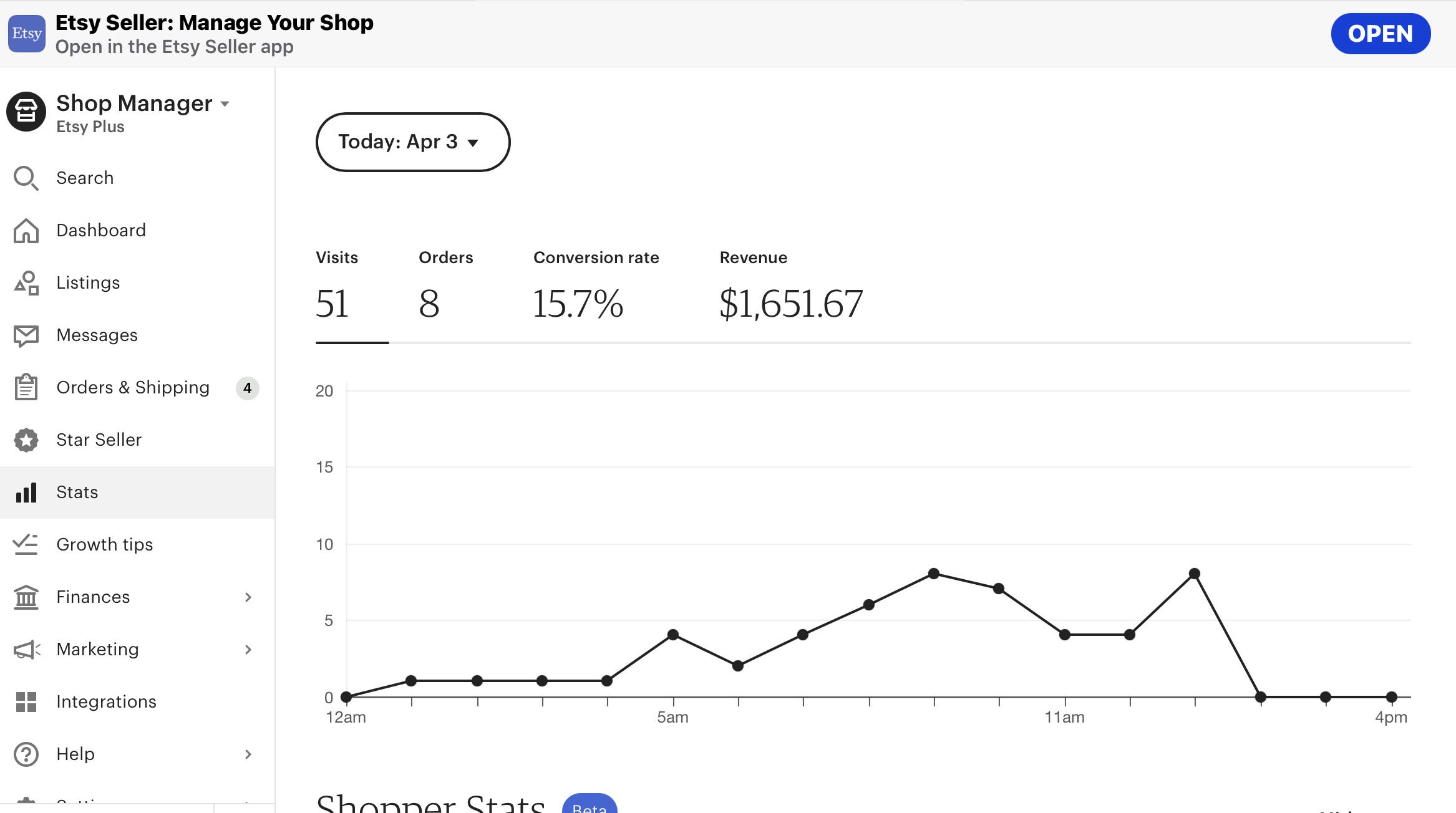Open Messages envelope icon
Image resolution: width=1456 pixels, height=813 pixels.
[26, 335]
